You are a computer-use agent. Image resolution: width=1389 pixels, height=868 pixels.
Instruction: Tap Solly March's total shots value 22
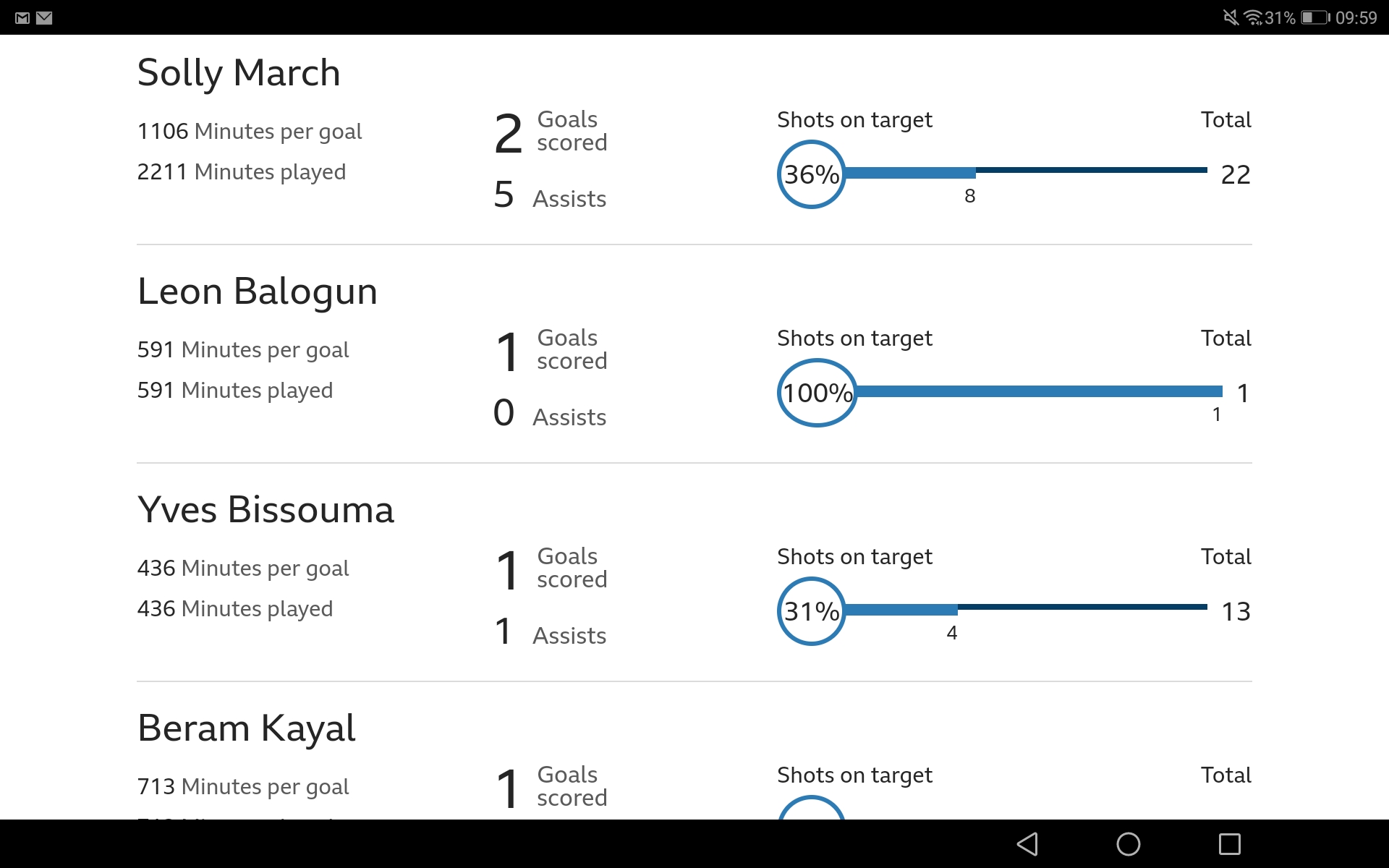[x=1236, y=175]
